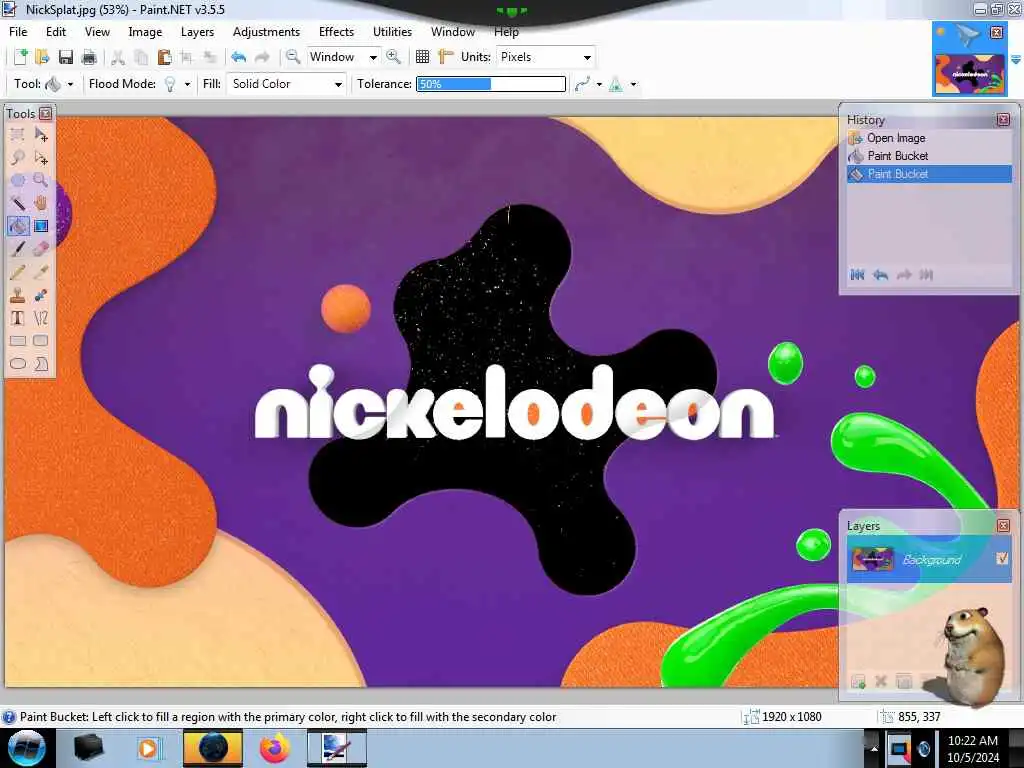Open the Utilities menu

click(392, 31)
